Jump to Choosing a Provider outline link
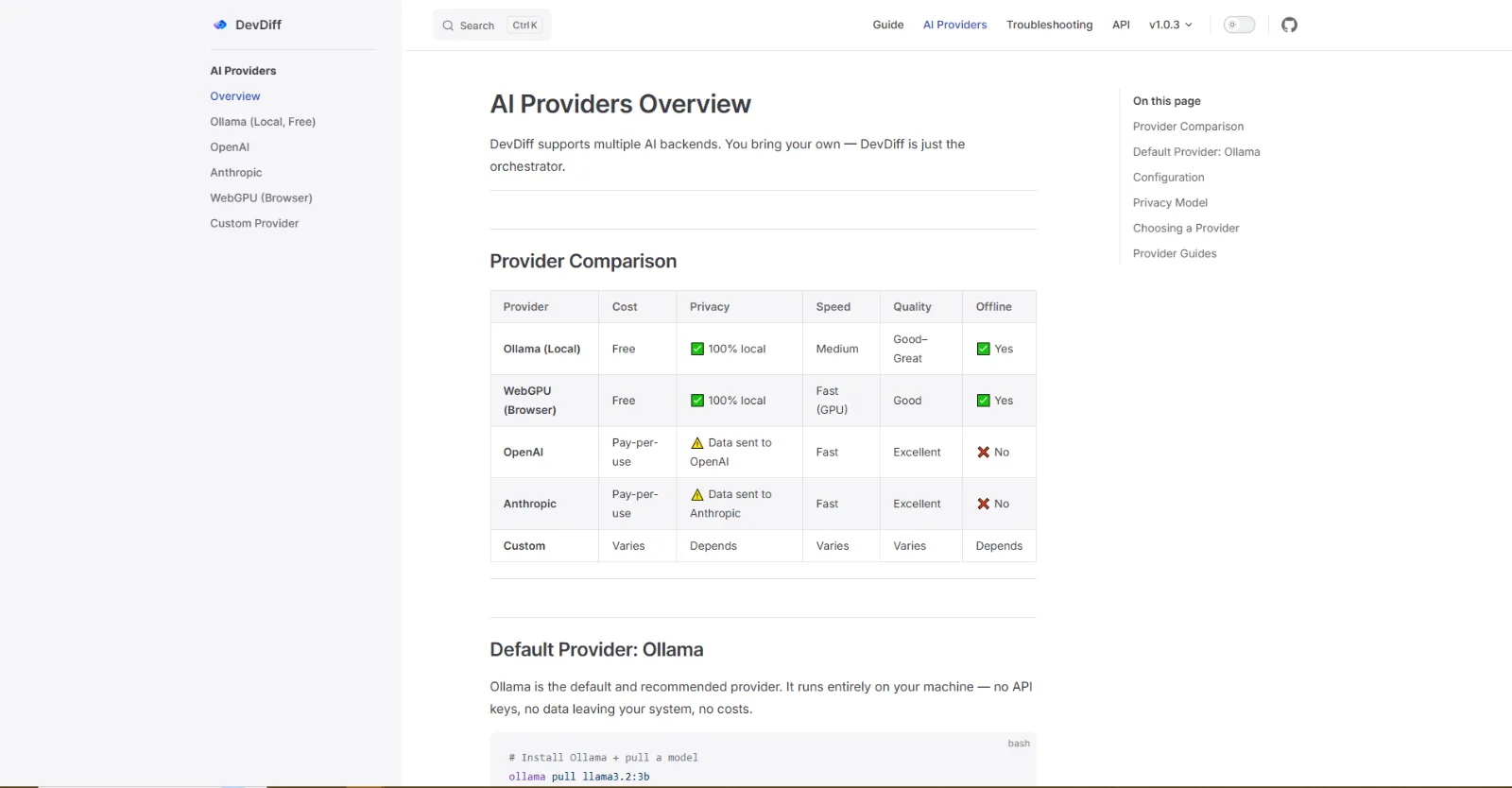1512x788 pixels. (1186, 229)
